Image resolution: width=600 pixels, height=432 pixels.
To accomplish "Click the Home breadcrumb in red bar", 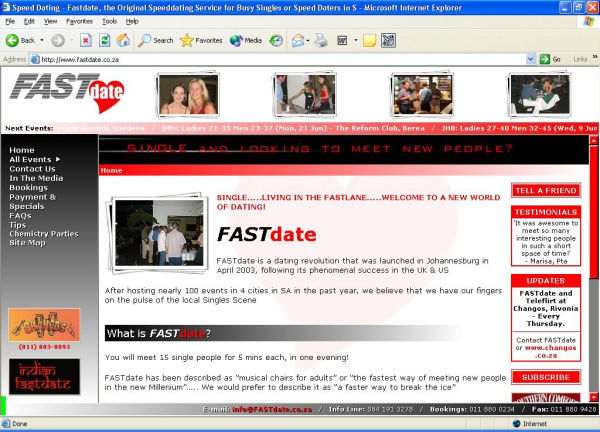I will click(x=111, y=170).
